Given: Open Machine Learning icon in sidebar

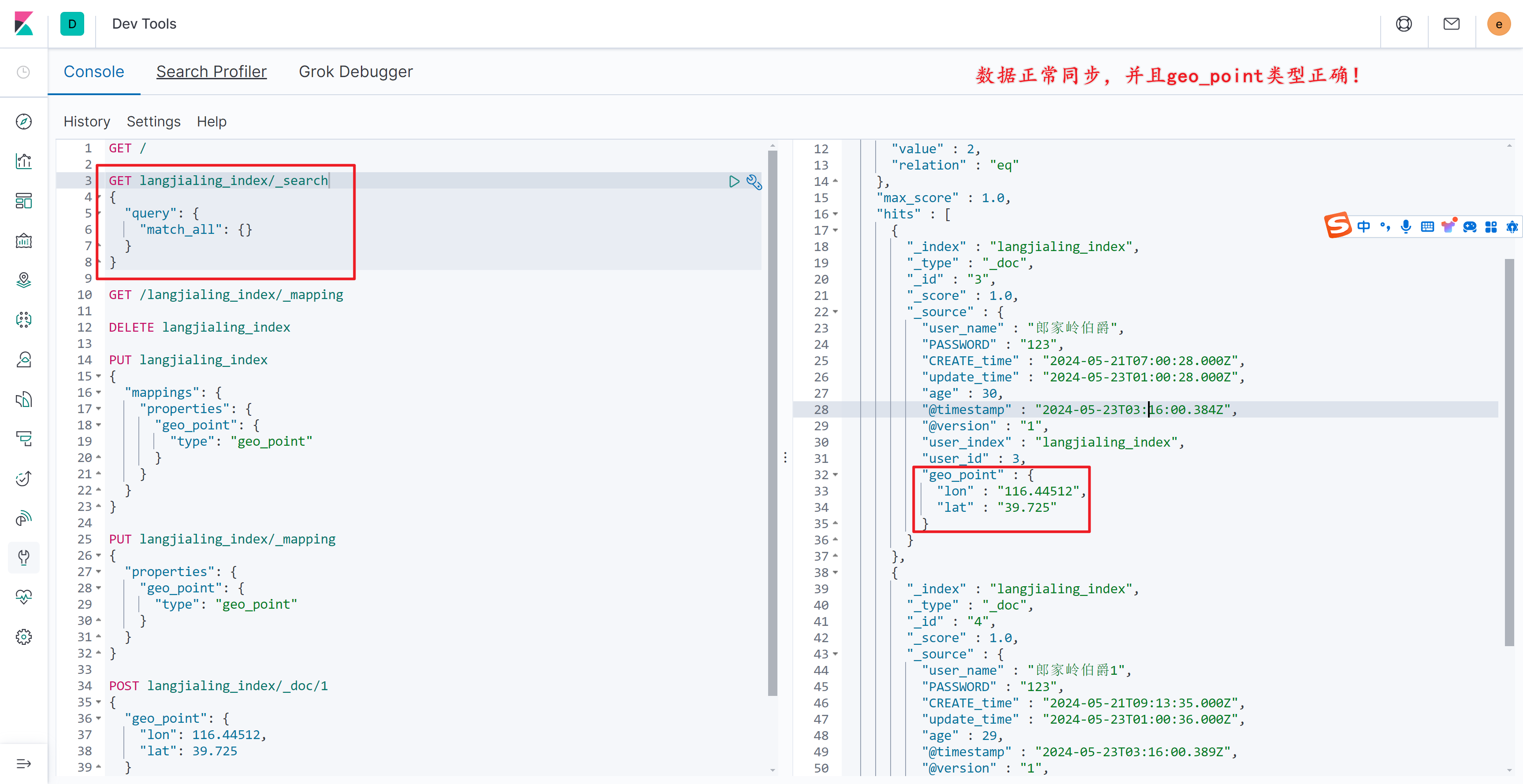Looking at the screenshot, I should coord(24,320).
